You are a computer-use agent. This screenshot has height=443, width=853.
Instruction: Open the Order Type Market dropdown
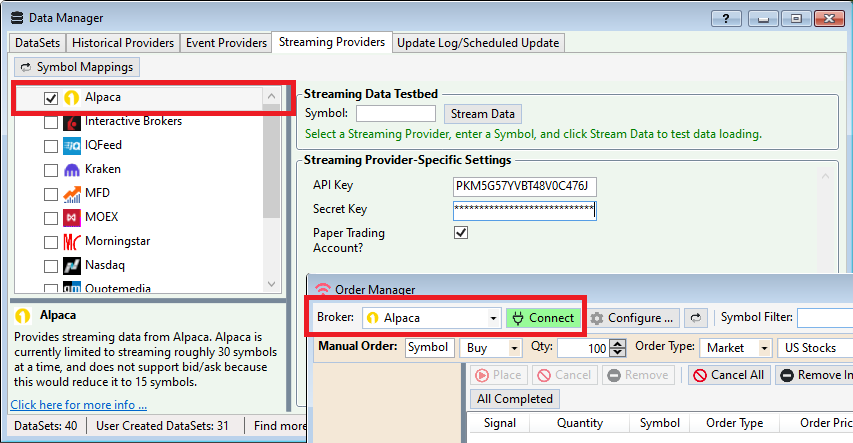[735, 348]
